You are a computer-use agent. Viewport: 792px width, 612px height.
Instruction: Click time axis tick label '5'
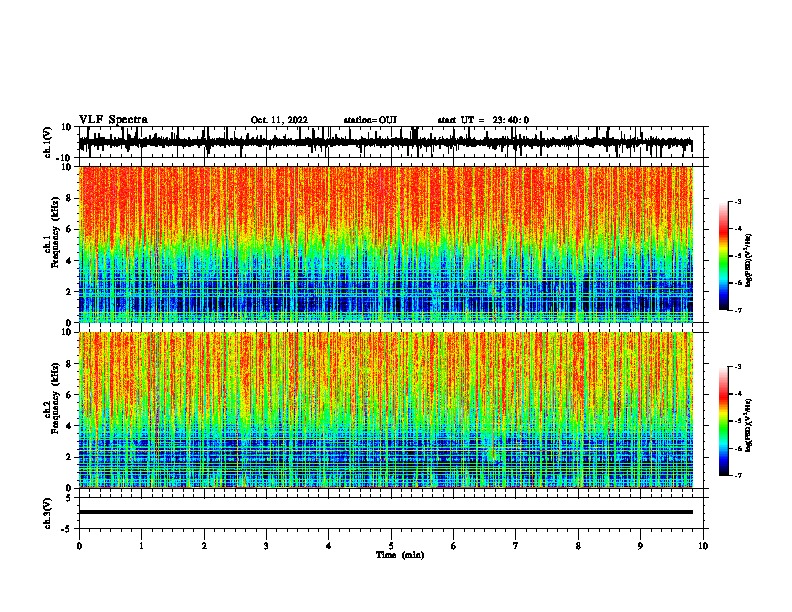391,546
